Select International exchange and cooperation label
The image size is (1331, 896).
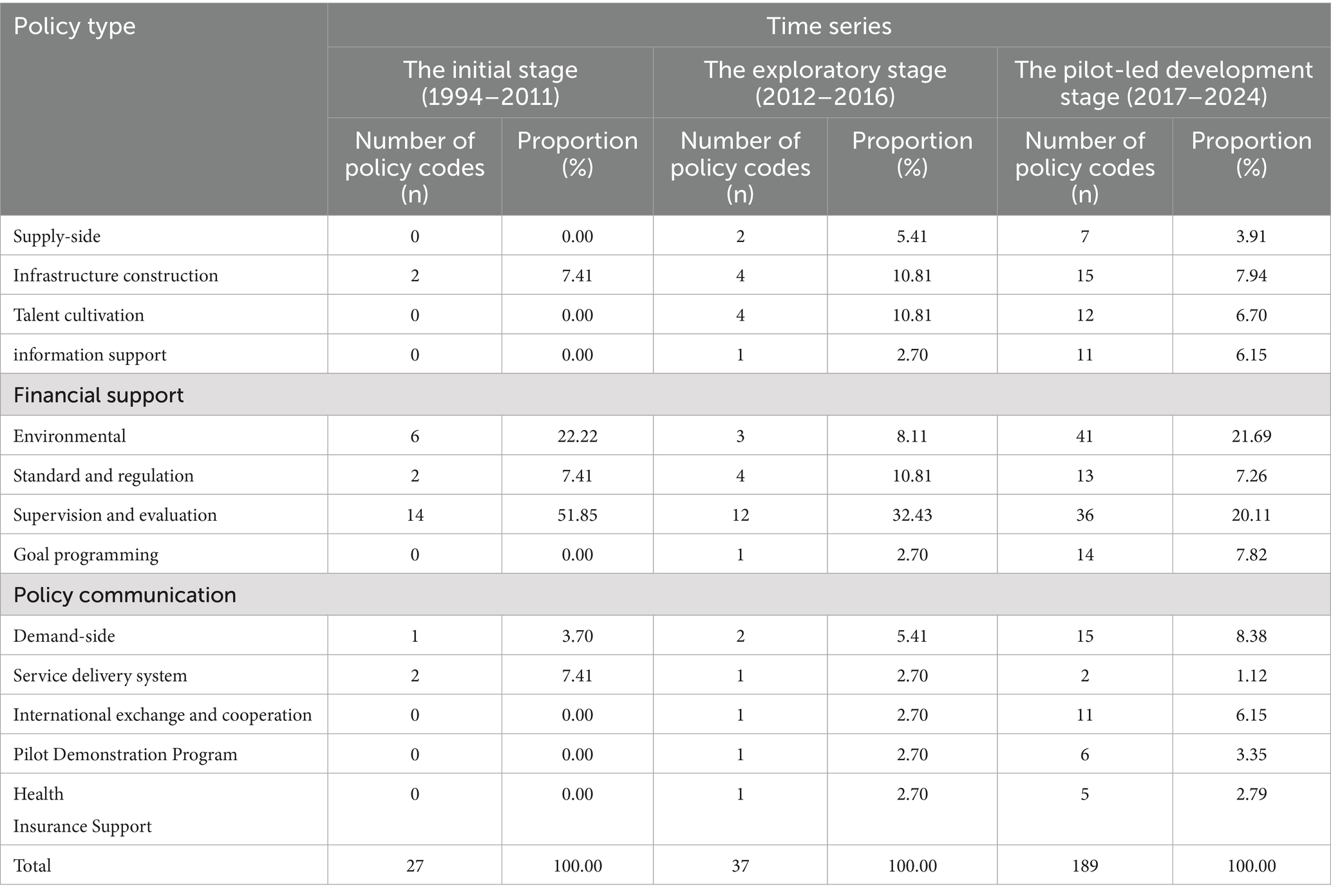(x=162, y=714)
